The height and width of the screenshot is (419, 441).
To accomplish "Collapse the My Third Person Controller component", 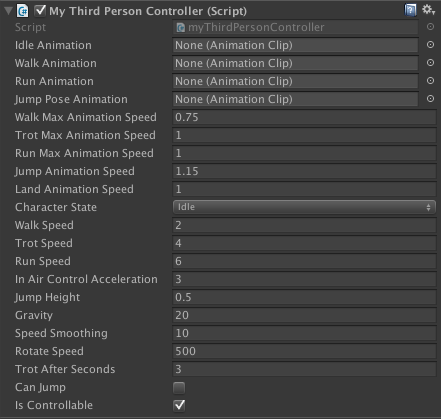I will point(8,11).
